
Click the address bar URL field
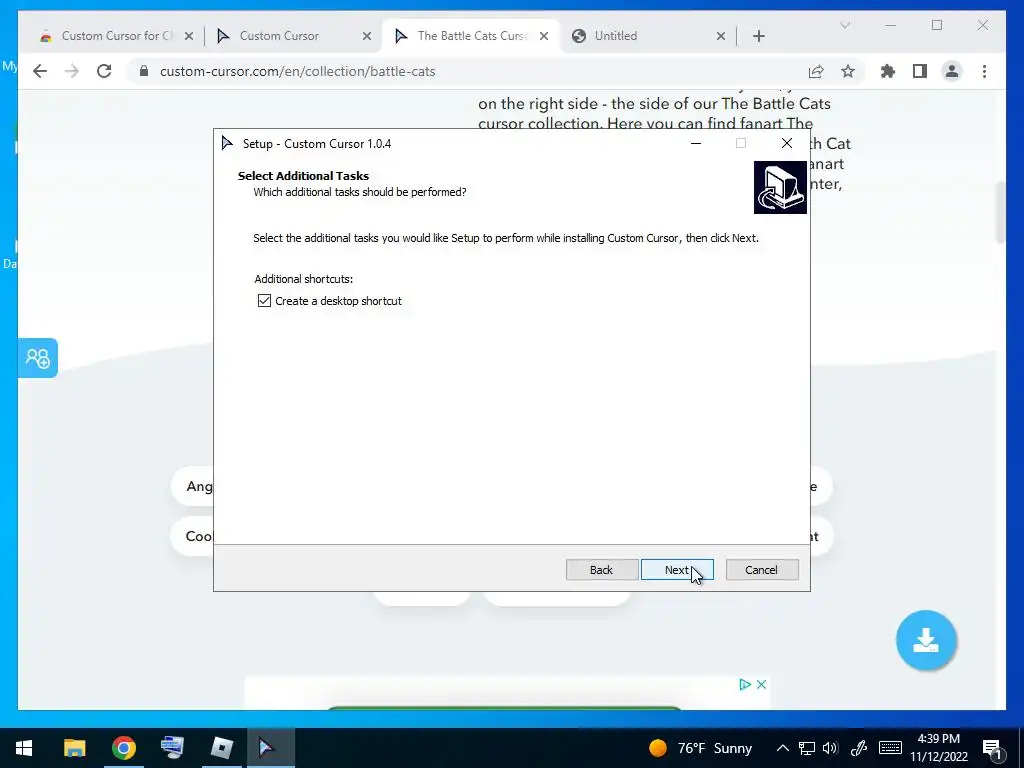(x=470, y=71)
